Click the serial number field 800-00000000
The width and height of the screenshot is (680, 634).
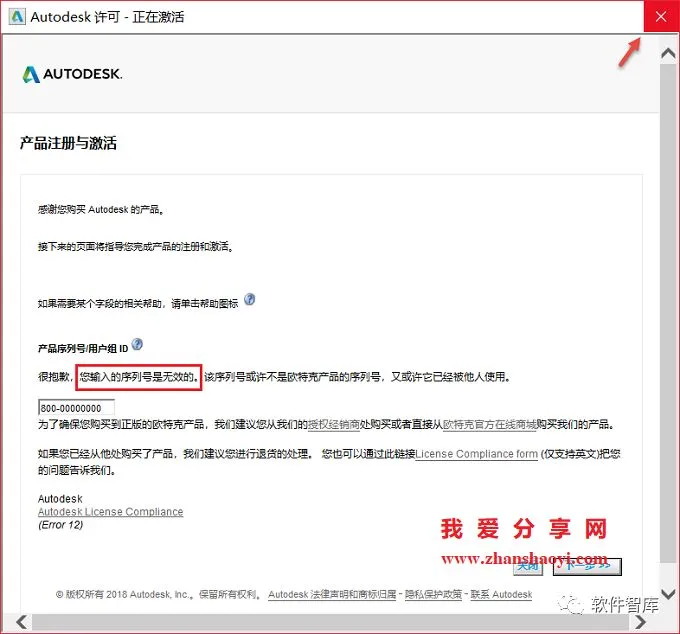(x=76, y=408)
